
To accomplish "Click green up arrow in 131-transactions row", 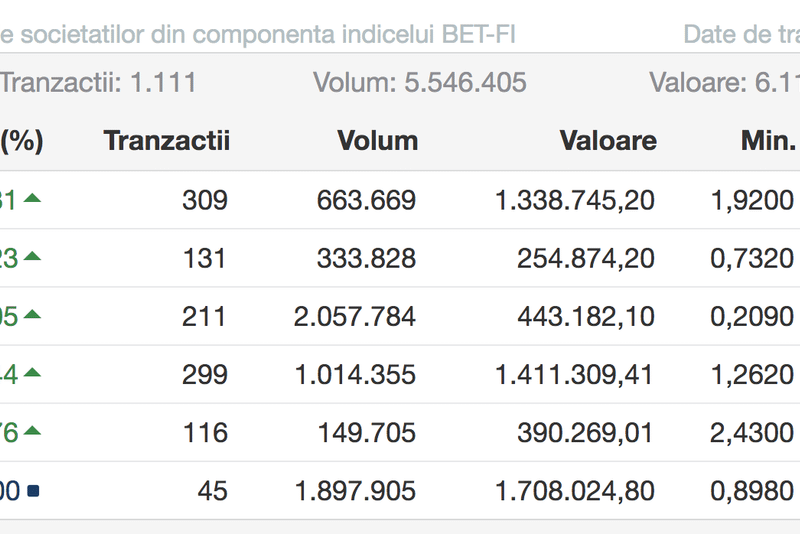I will (x=33, y=257).
